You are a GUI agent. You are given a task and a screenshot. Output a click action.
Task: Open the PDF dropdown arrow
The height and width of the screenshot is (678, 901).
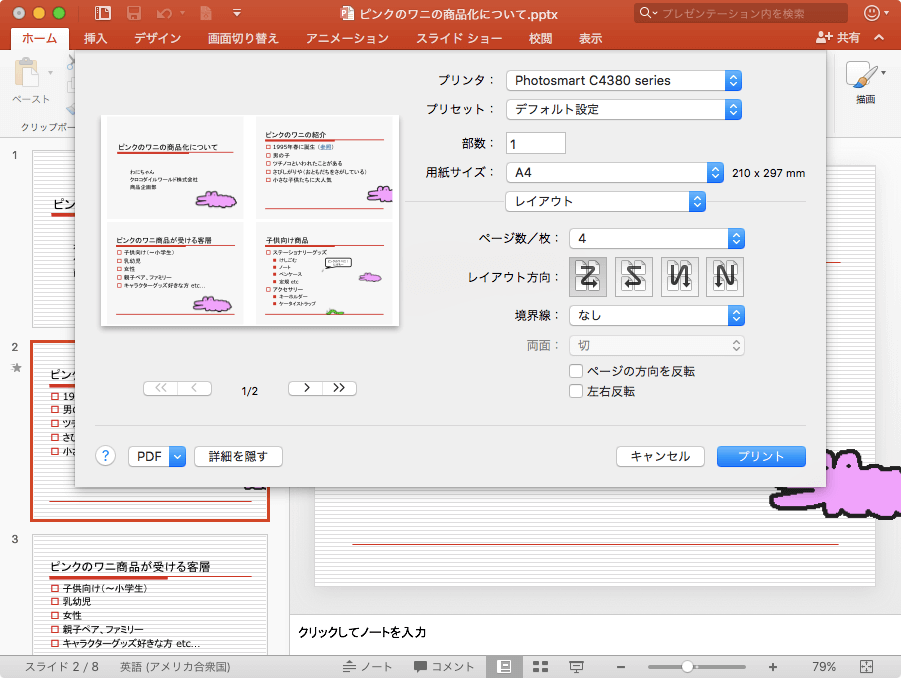click(x=178, y=457)
